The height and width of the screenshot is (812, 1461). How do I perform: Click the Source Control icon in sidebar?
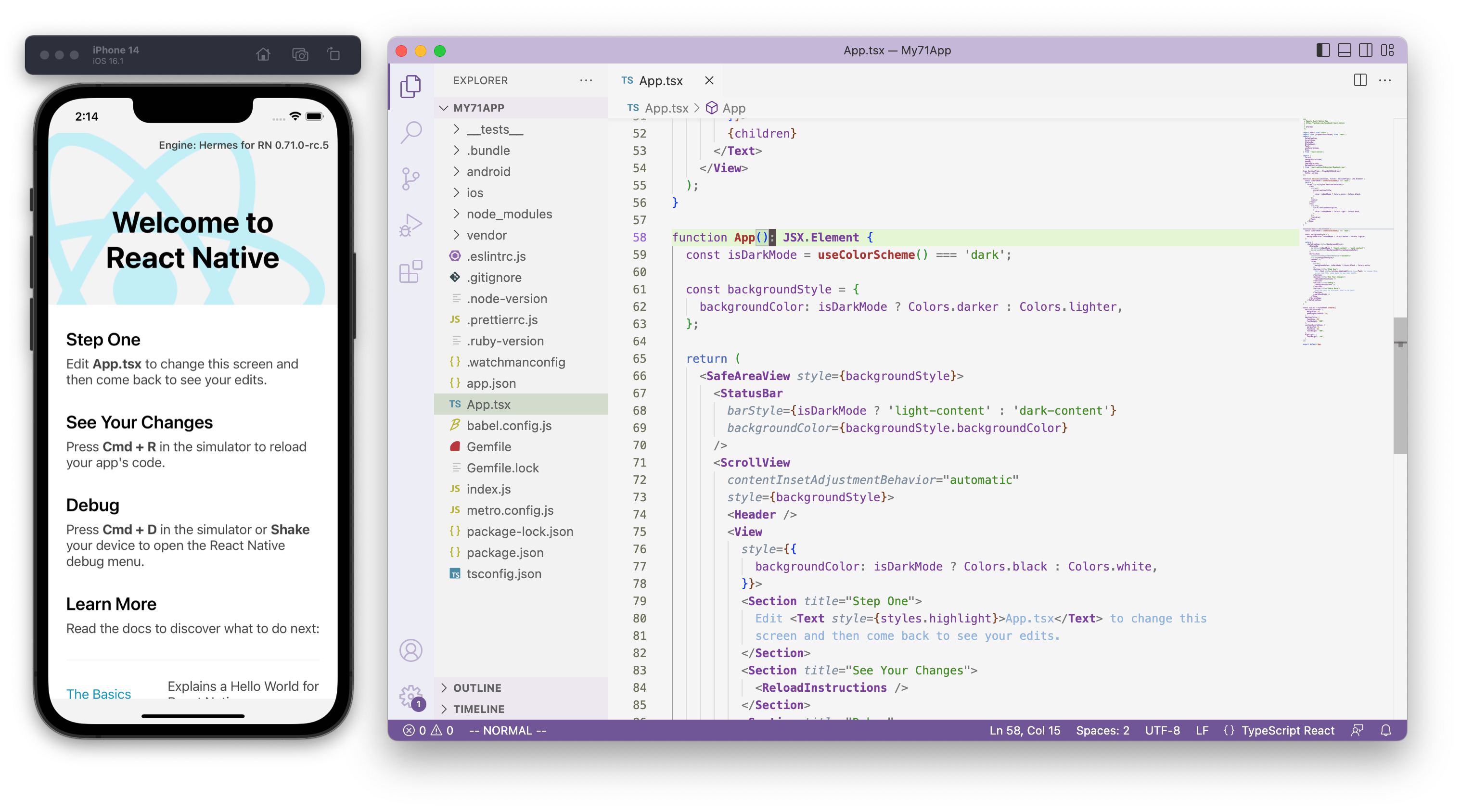(410, 177)
